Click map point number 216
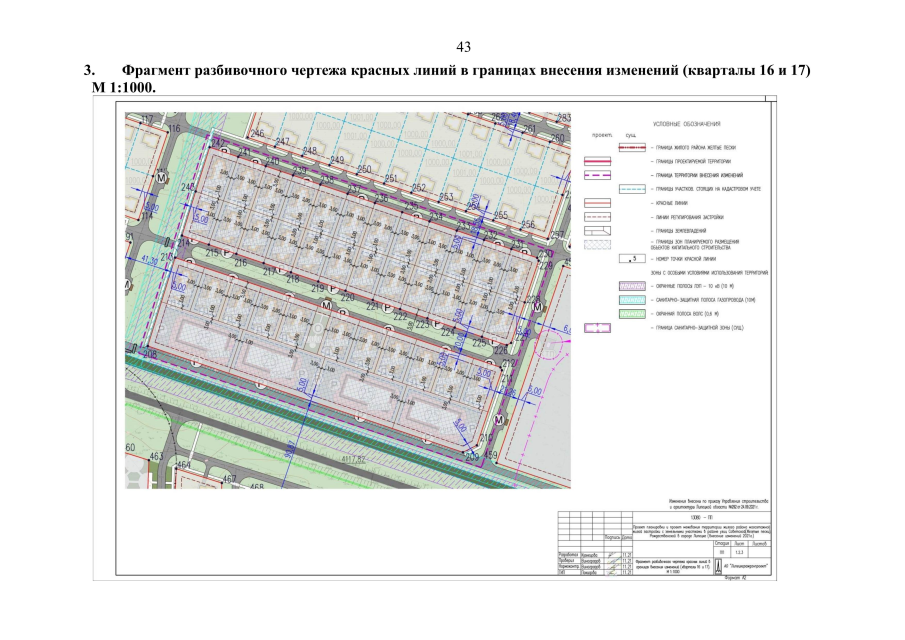This screenshot has width=905, height=640. tap(240, 263)
